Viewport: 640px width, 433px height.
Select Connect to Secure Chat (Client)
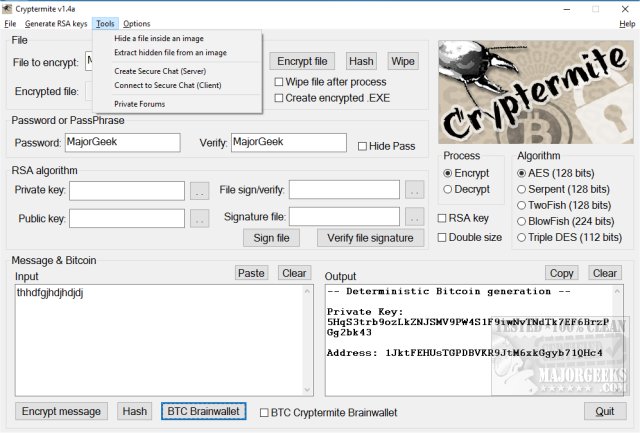[177, 85]
